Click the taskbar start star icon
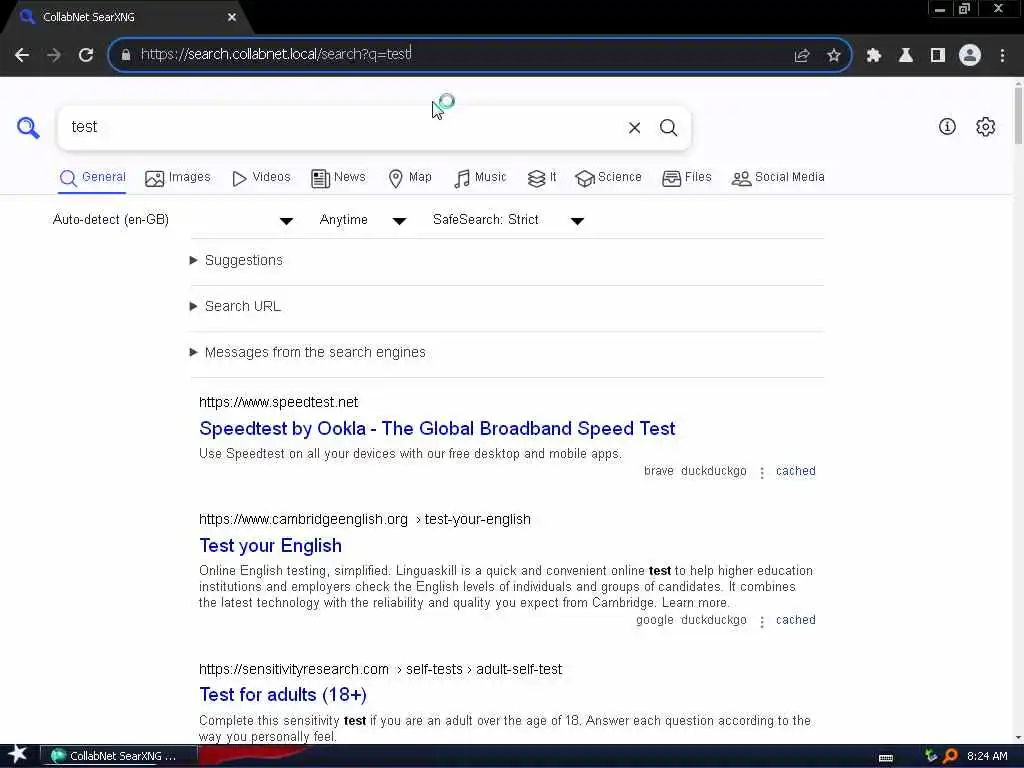 click(18, 755)
